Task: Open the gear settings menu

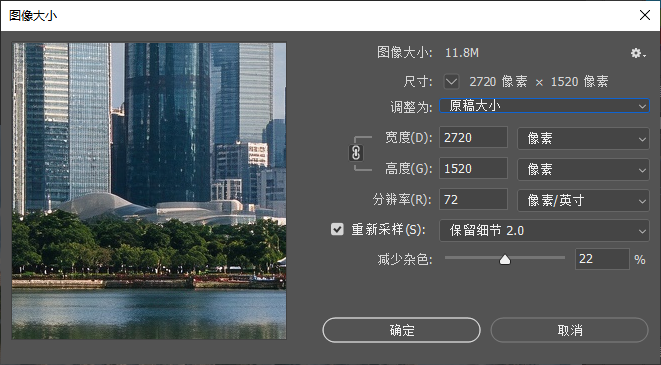Action: (x=638, y=53)
